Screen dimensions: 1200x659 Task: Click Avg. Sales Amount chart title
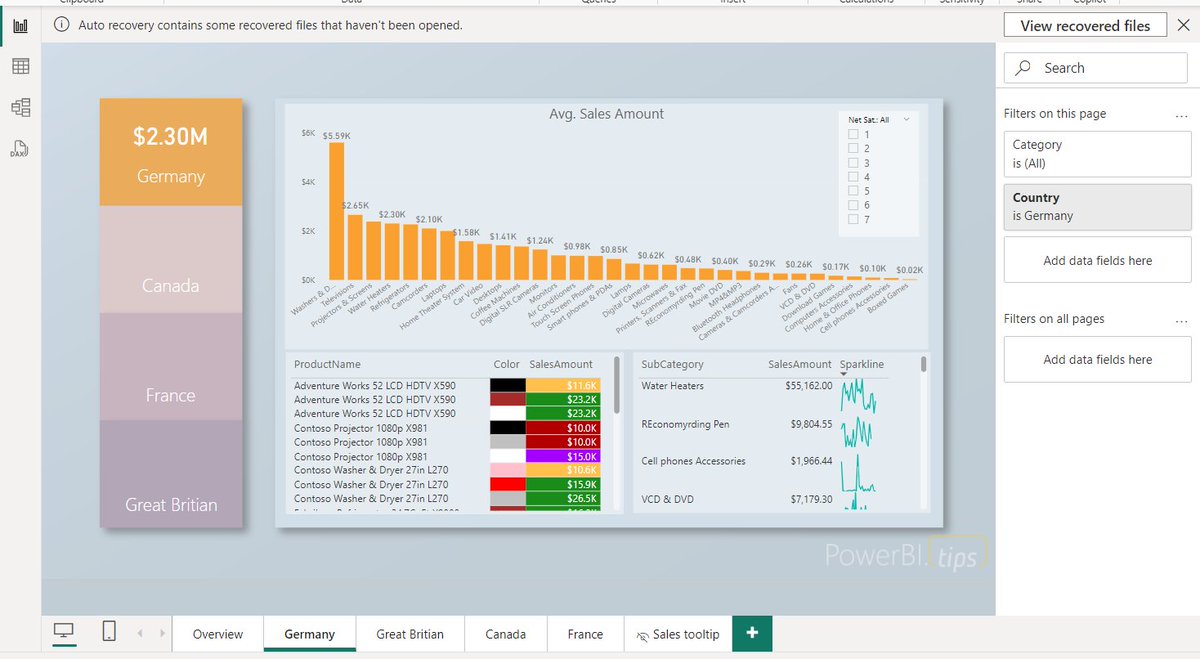click(606, 114)
